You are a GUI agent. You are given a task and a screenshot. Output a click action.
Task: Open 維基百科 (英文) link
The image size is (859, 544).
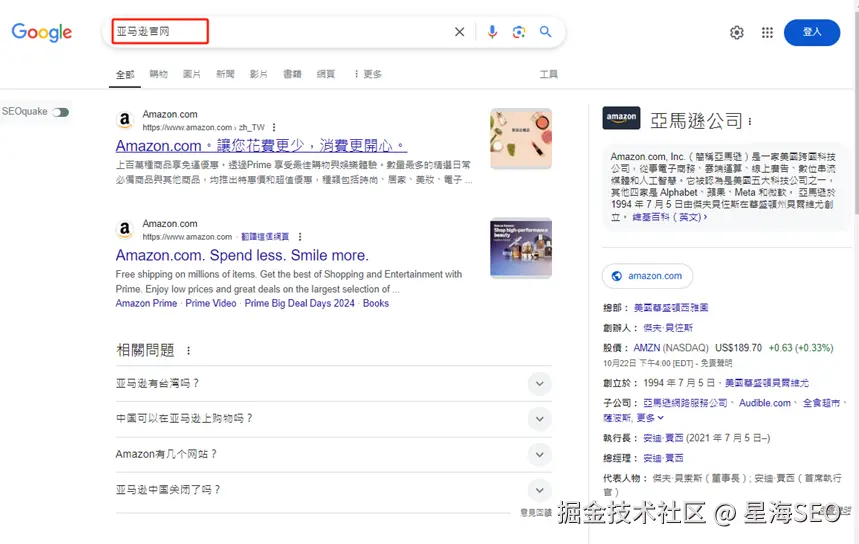(x=669, y=217)
